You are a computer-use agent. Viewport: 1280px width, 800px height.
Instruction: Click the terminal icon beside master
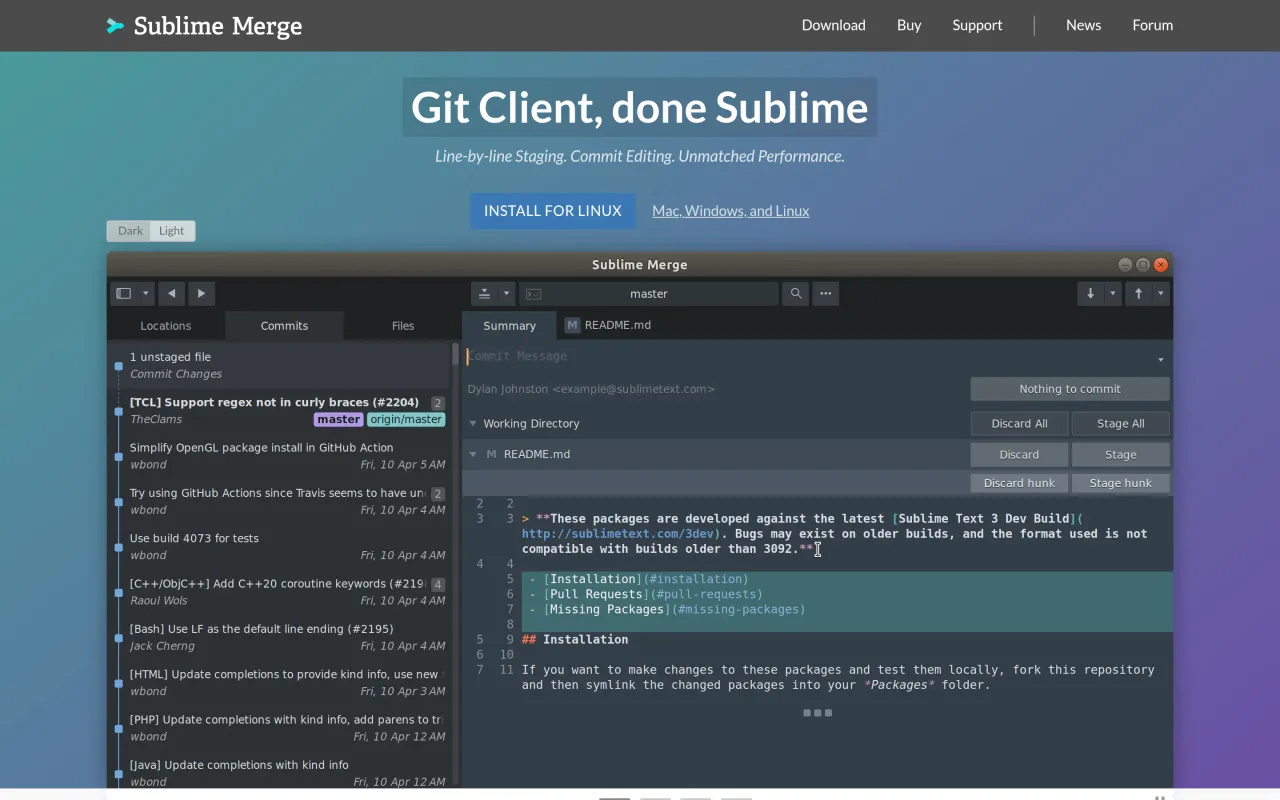(533, 294)
